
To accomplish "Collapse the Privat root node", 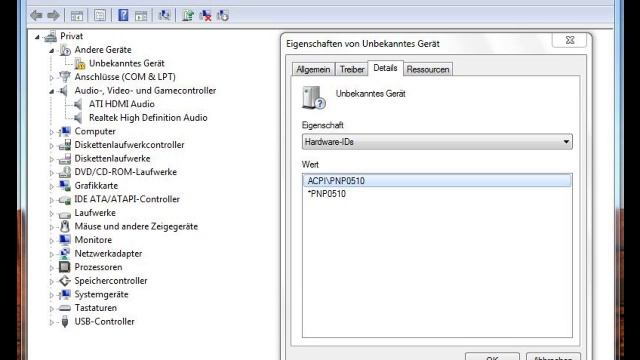I will [x=38, y=37].
